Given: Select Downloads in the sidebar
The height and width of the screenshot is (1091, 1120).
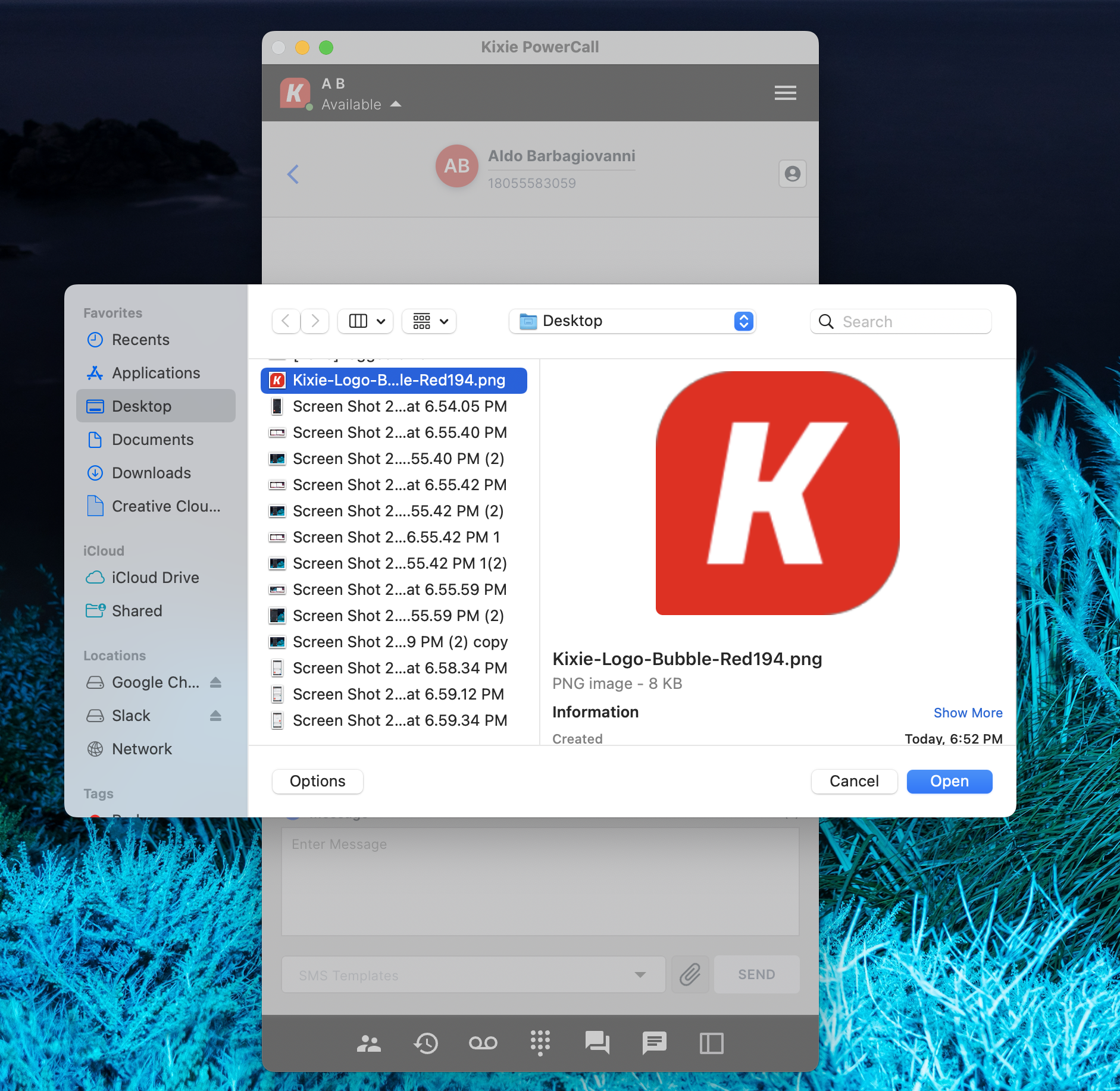Looking at the screenshot, I should tap(156, 473).
